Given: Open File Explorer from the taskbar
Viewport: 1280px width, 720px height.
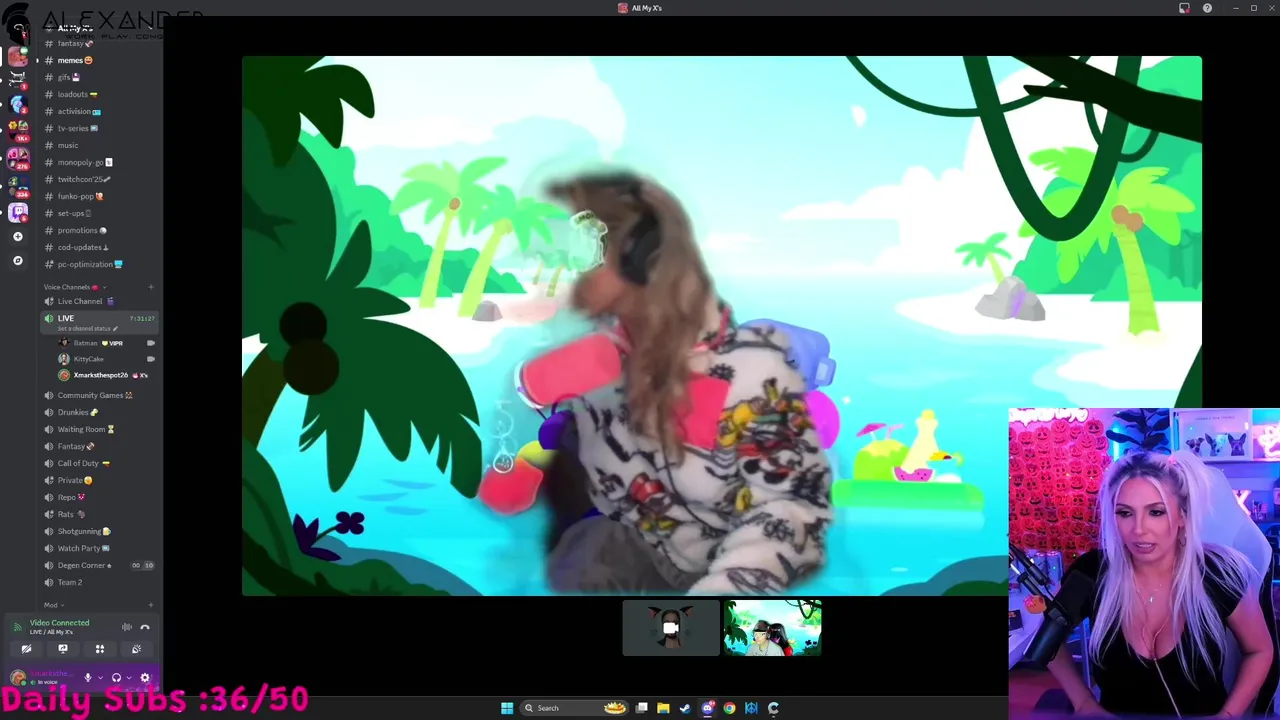Looking at the screenshot, I should (x=663, y=708).
